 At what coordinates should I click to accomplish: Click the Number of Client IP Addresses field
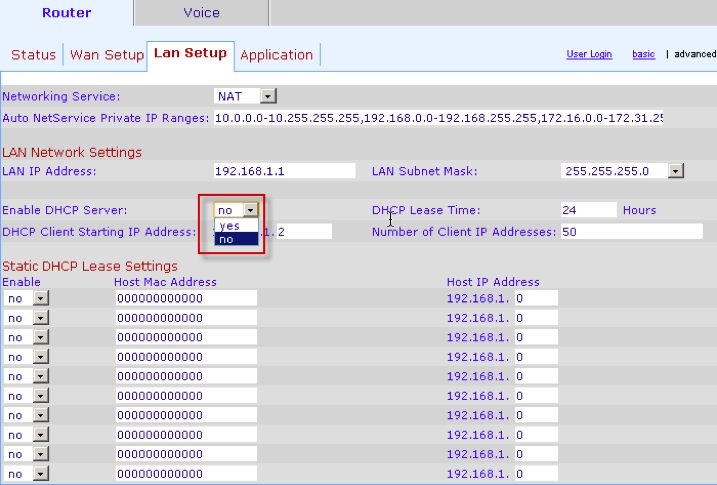click(630, 231)
